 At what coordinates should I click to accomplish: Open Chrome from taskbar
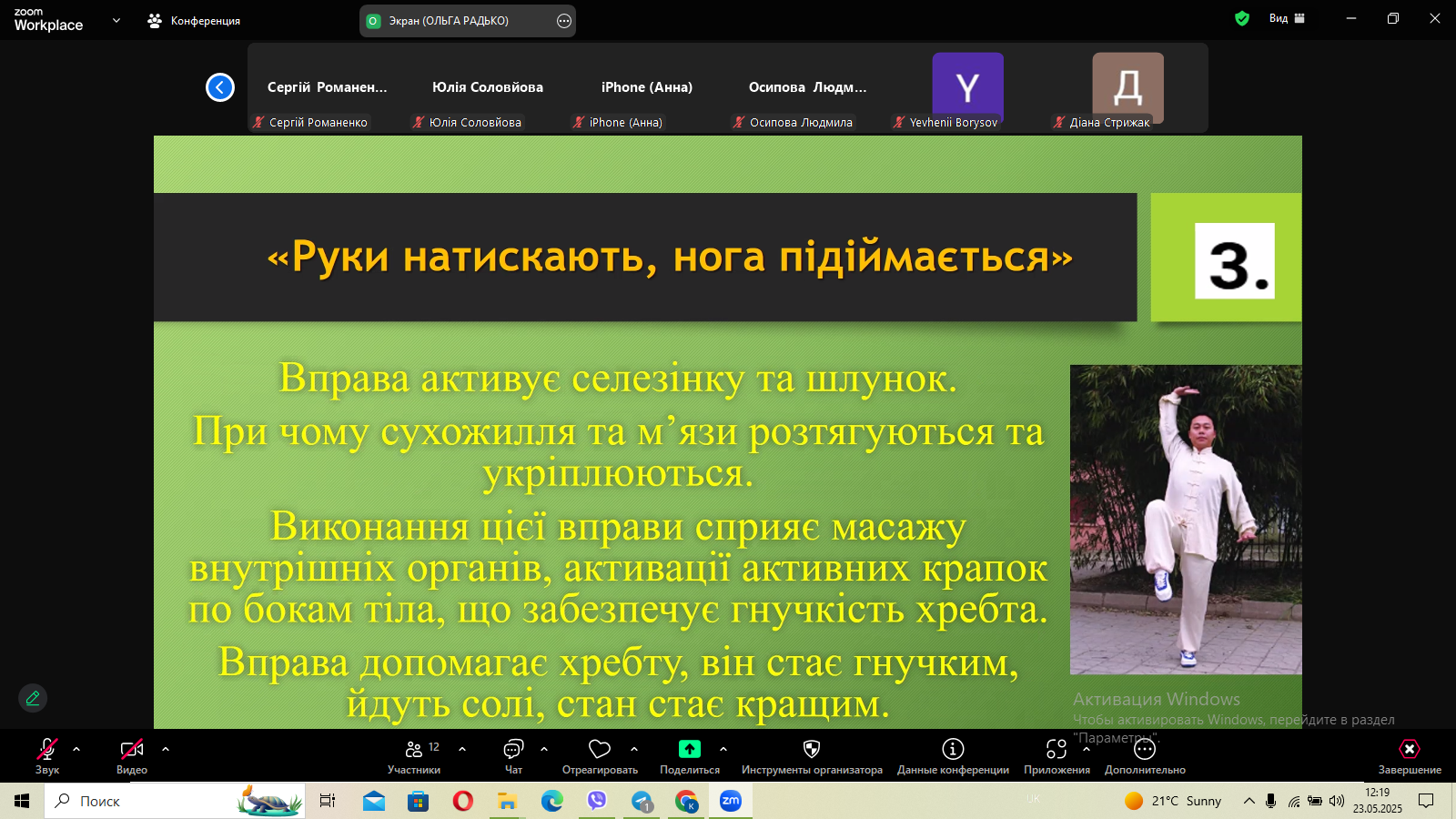click(686, 801)
